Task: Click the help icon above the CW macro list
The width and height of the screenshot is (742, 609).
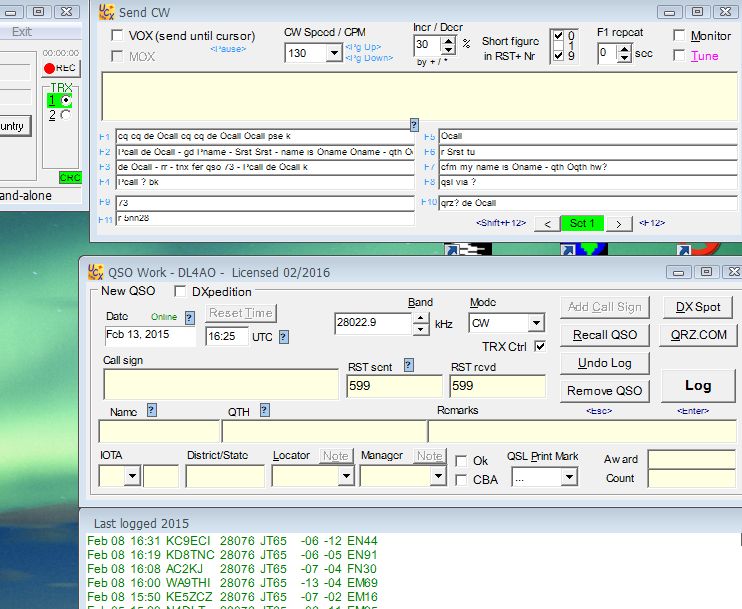Action: (x=414, y=124)
